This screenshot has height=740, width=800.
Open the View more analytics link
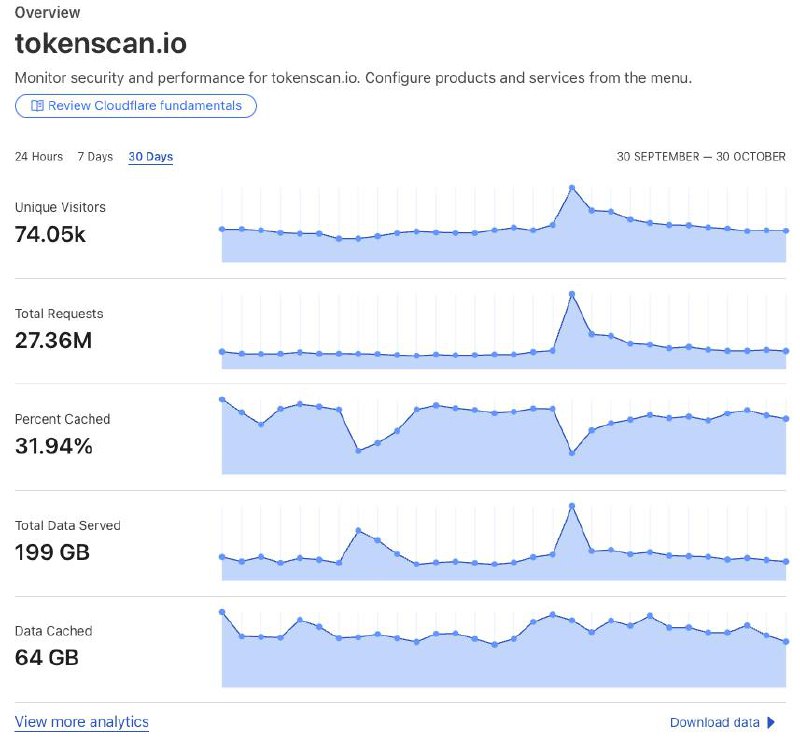[82, 722]
